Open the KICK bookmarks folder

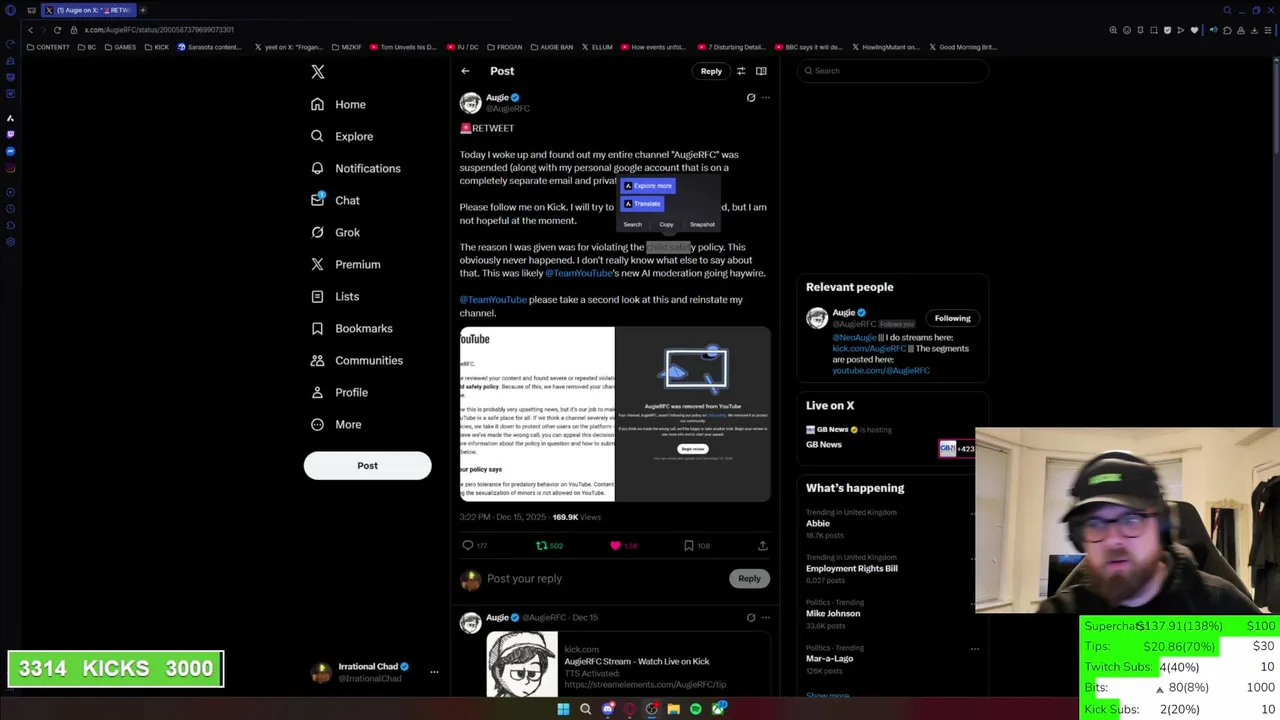[x=157, y=47]
